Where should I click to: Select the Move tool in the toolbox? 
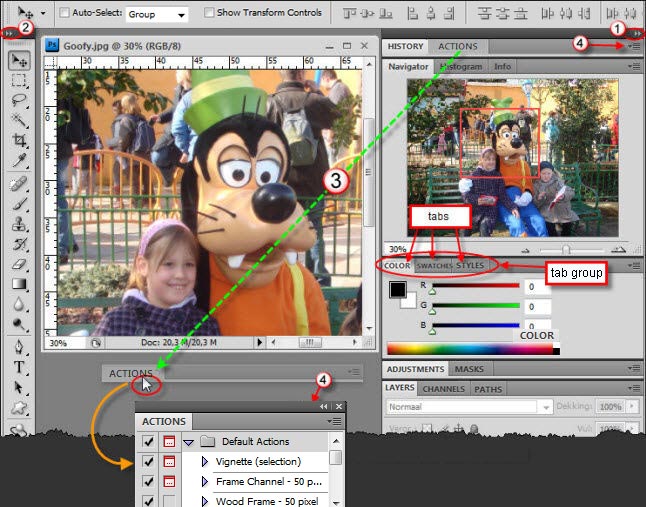coord(19,61)
